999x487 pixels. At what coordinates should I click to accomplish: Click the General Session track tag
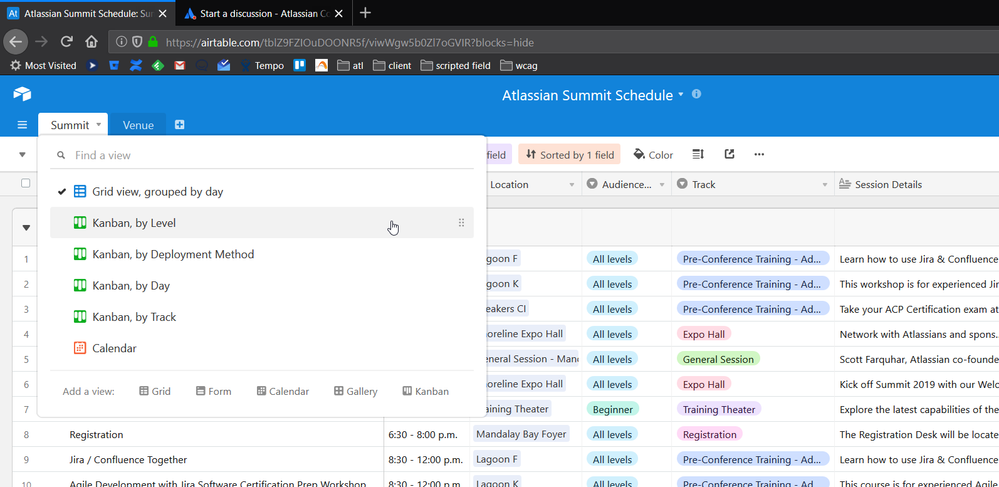click(718, 359)
